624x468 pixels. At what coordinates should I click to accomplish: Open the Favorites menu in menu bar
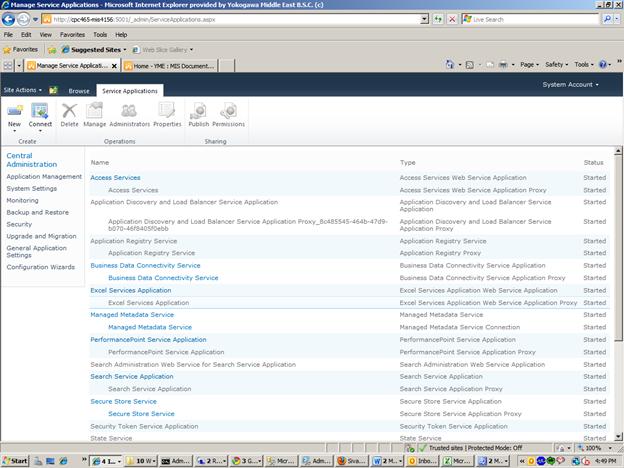tap(72, 35)
